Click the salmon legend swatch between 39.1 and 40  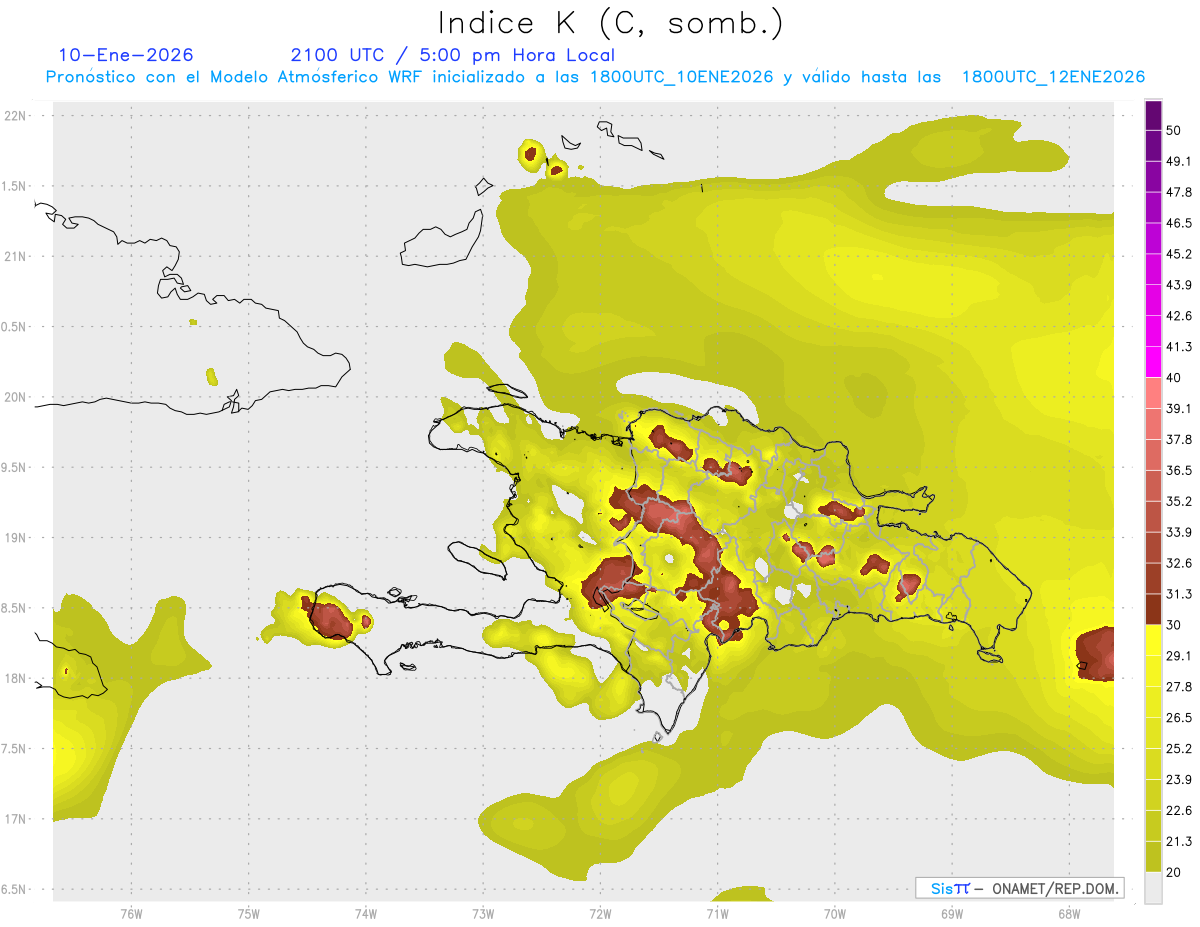(x=1153, y=393)
